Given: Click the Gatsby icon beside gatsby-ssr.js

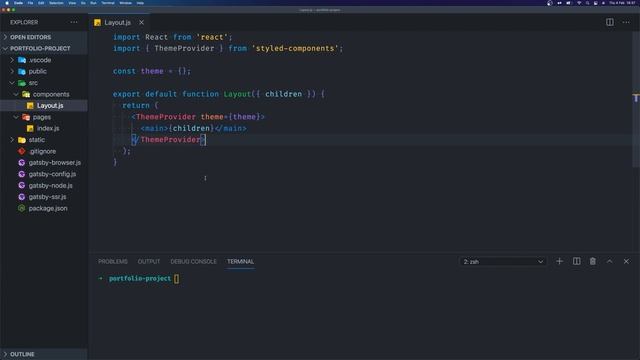Looking at the screenshot, I should 22,197.
